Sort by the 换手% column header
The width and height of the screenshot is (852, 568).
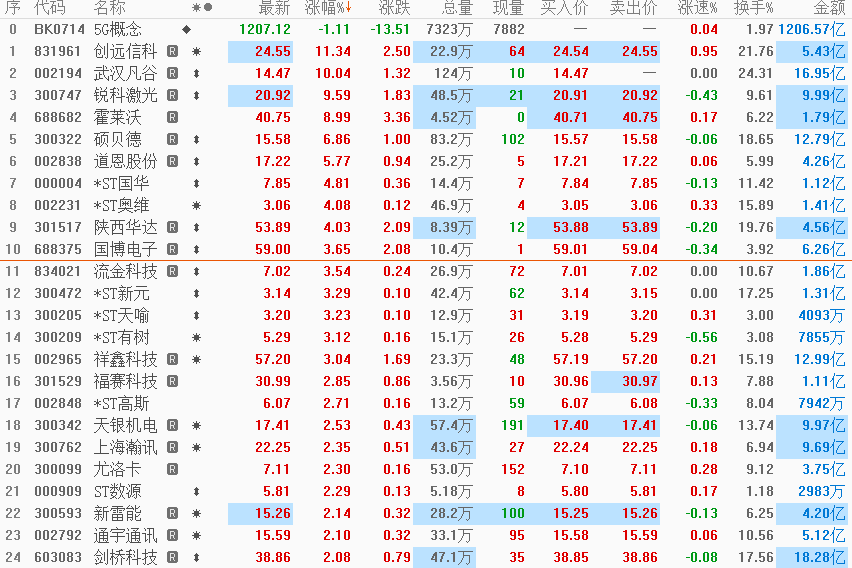tap(753, 8)
